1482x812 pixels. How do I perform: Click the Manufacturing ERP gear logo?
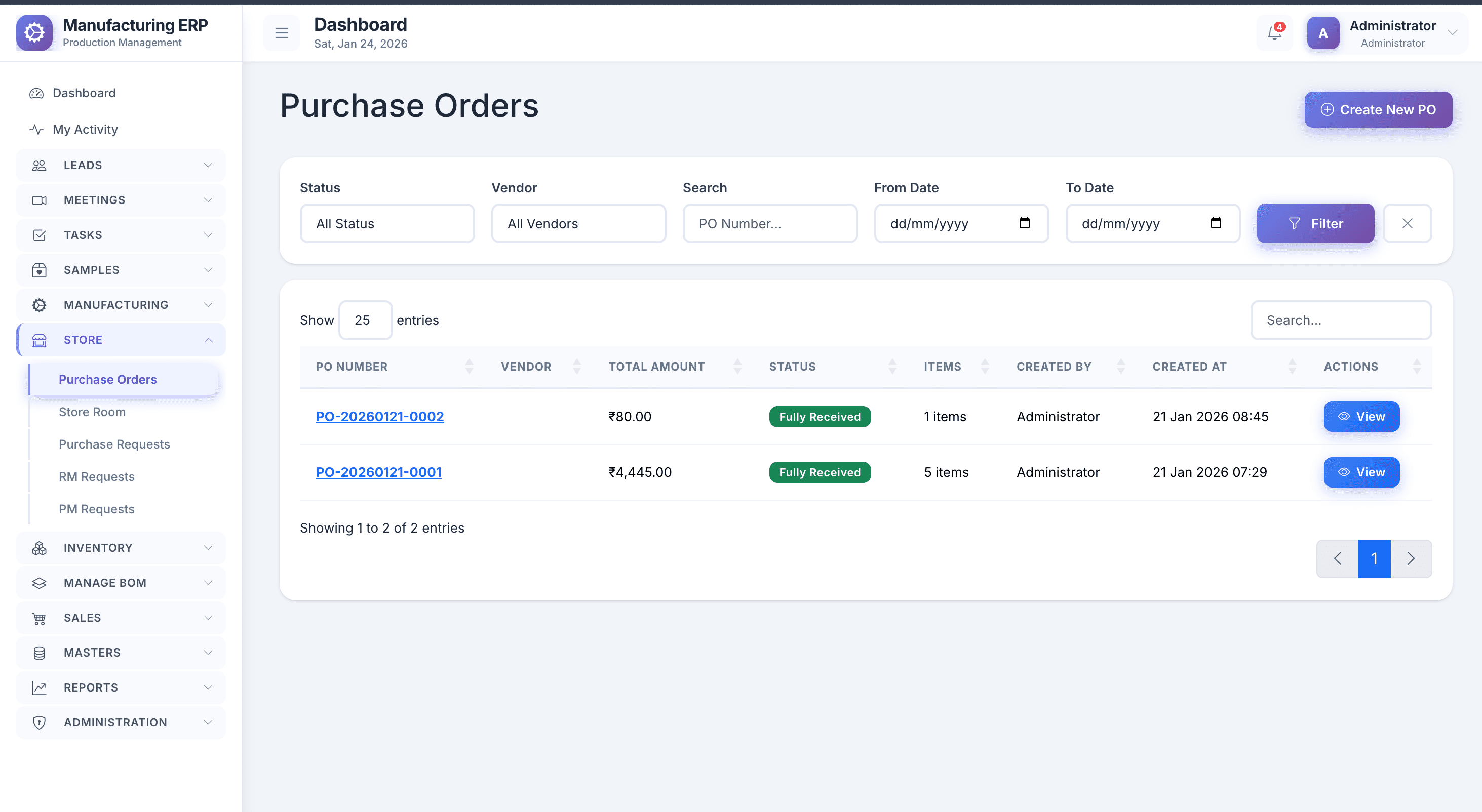pyautogui.click(x=34, y=33)
